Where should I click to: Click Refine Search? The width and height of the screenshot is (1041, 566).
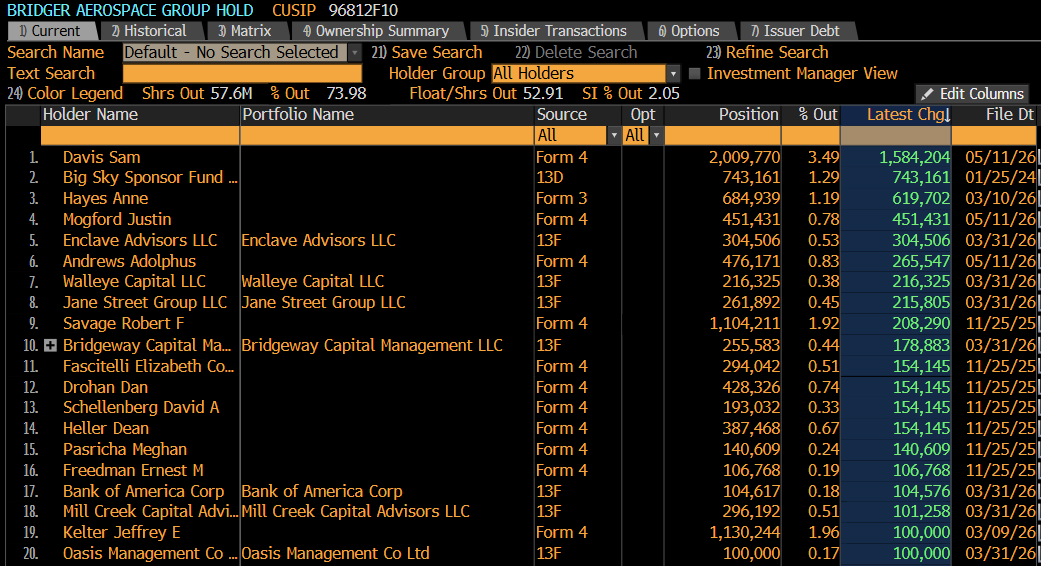[x=767, y=52]
